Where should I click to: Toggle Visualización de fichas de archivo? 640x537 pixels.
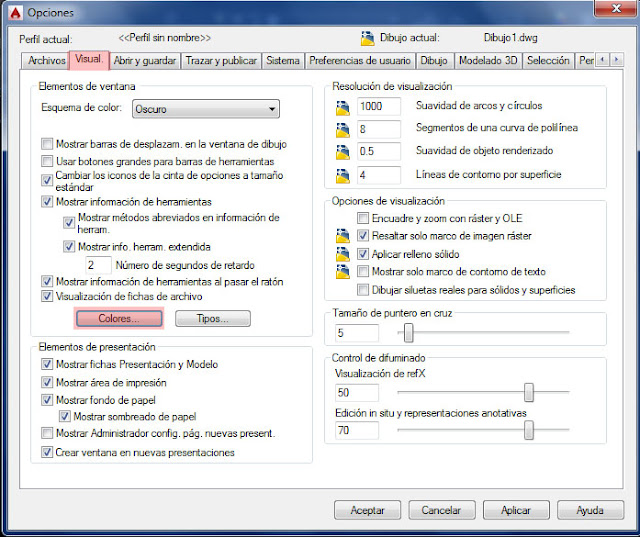[47, 296]
